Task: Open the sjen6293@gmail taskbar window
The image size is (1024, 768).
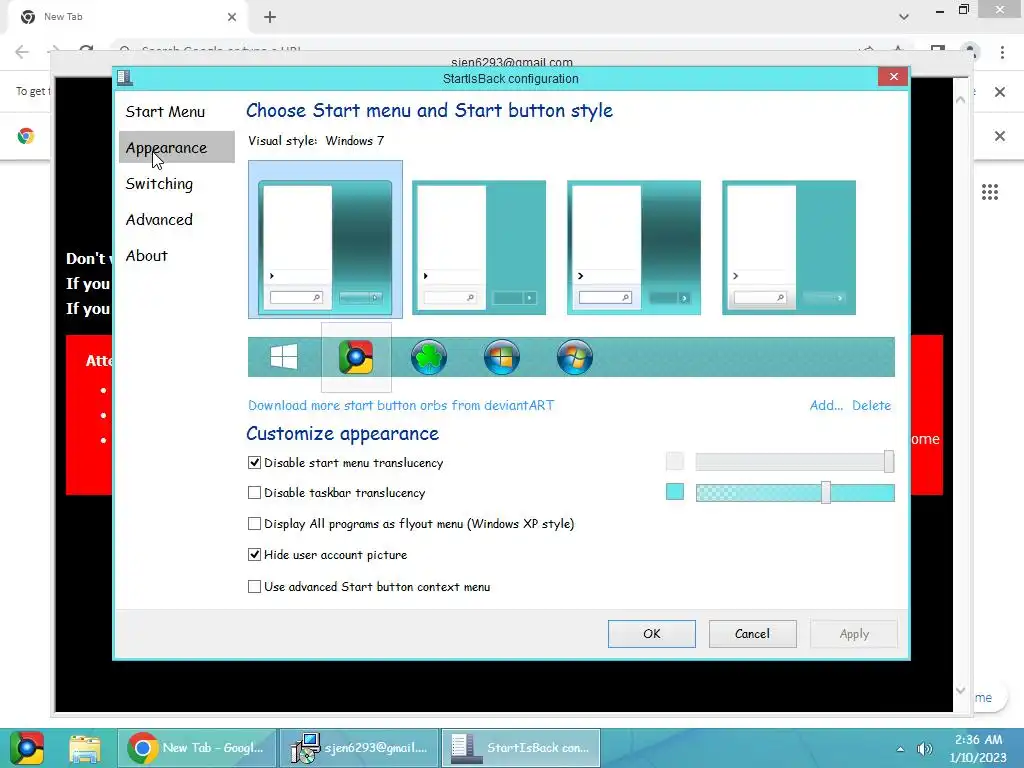Action: [x=359, y=748]
